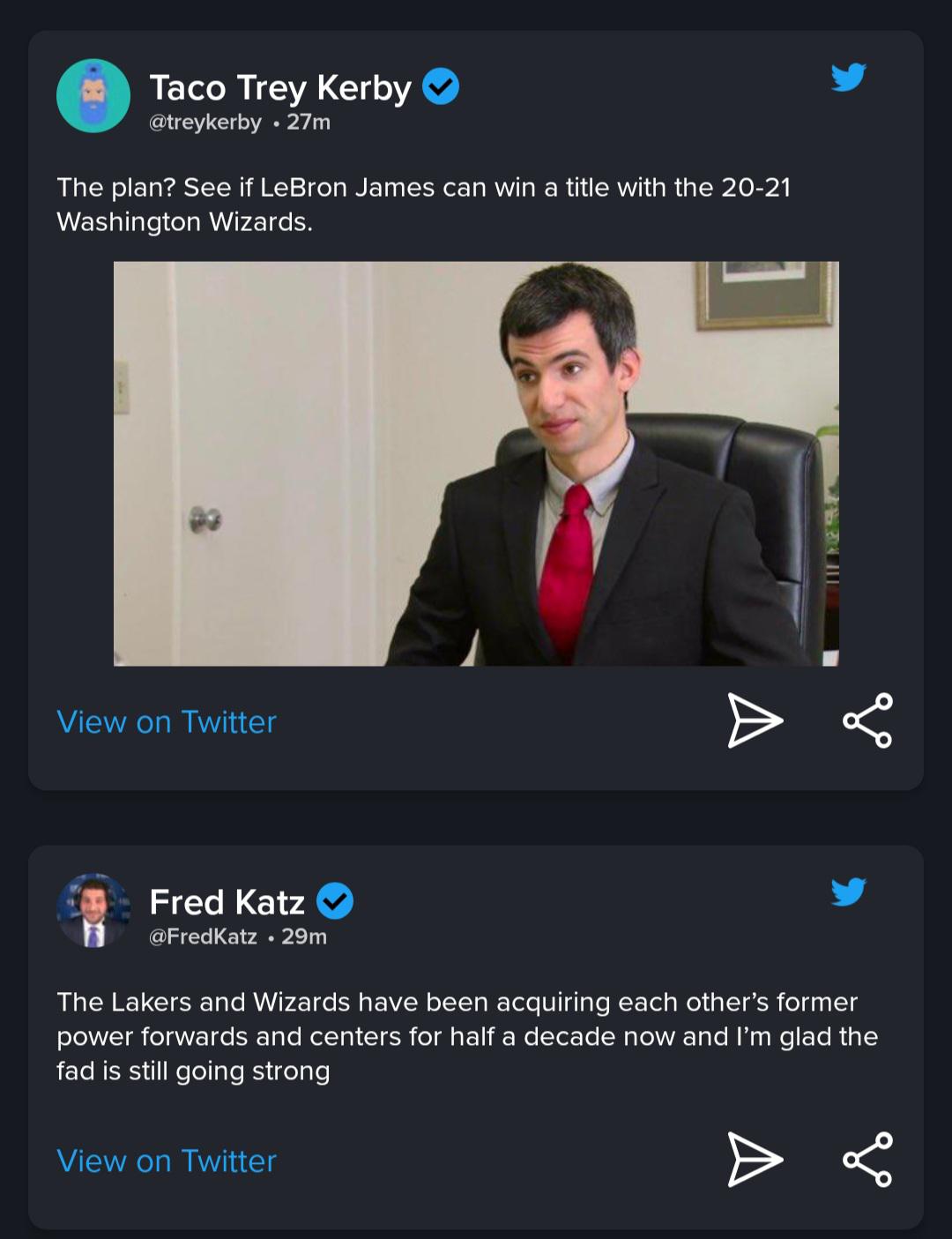Select the @treykerby handle
Image resolution: width=952 pixels, height=1239 pixels.
pos(205,123)
